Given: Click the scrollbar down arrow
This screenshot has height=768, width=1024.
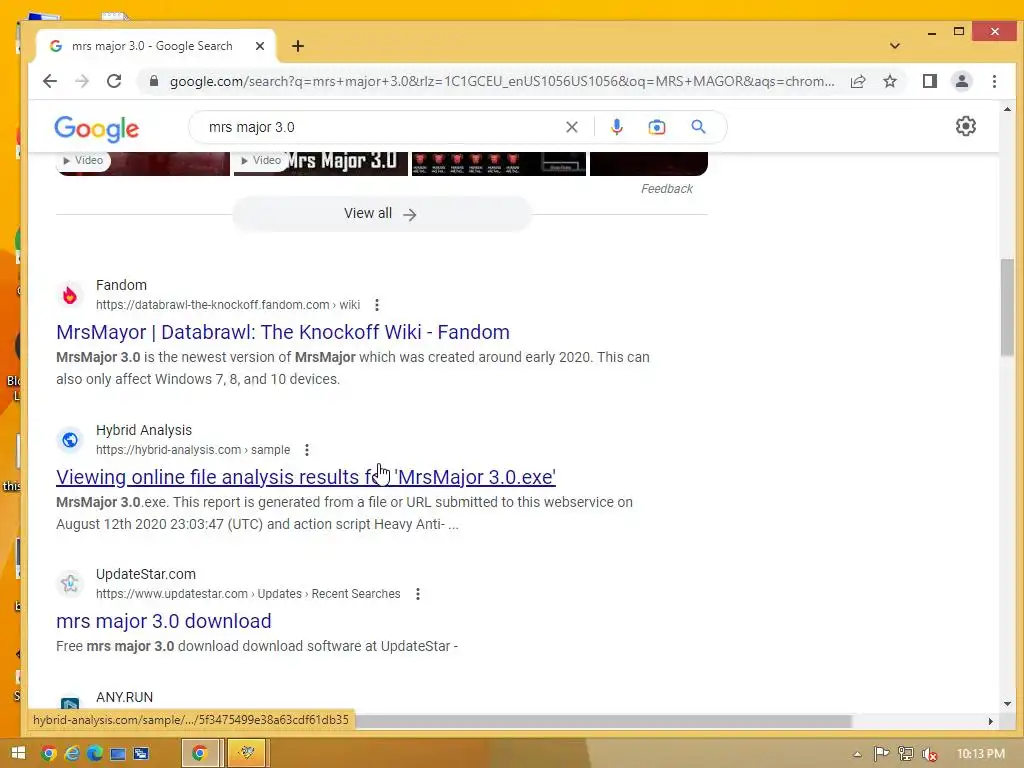Looking at the screenshot, I should tap(1007, 704).
